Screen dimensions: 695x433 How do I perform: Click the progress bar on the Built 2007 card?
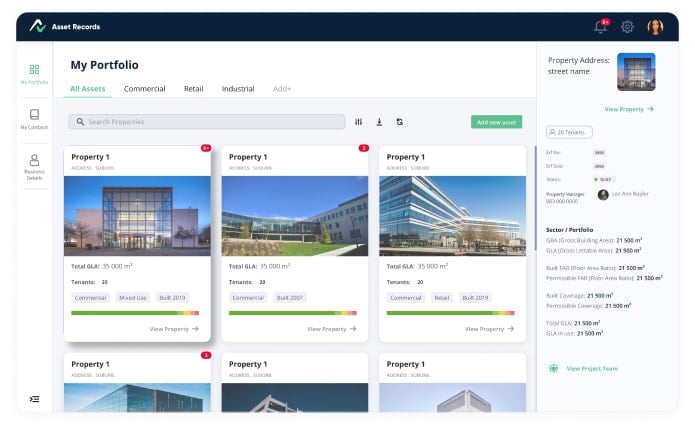[293, 313]
